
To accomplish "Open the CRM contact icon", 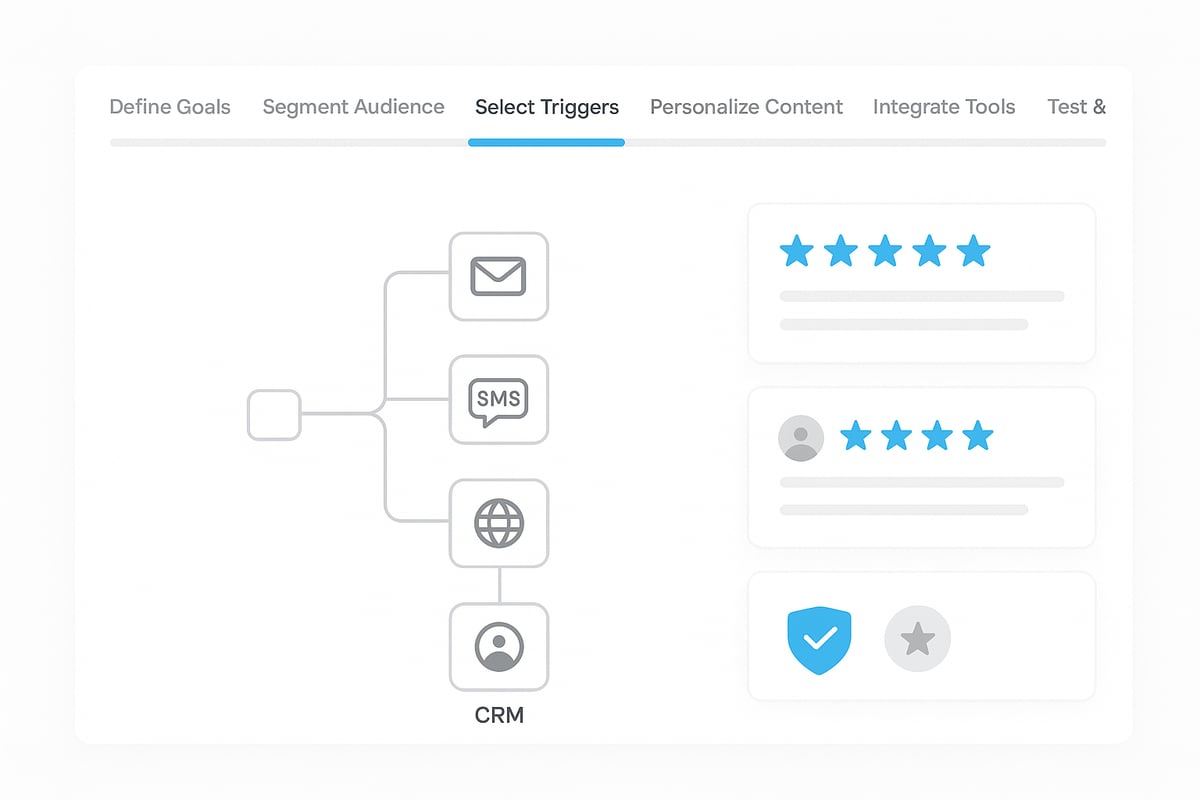I will point(499,648).
